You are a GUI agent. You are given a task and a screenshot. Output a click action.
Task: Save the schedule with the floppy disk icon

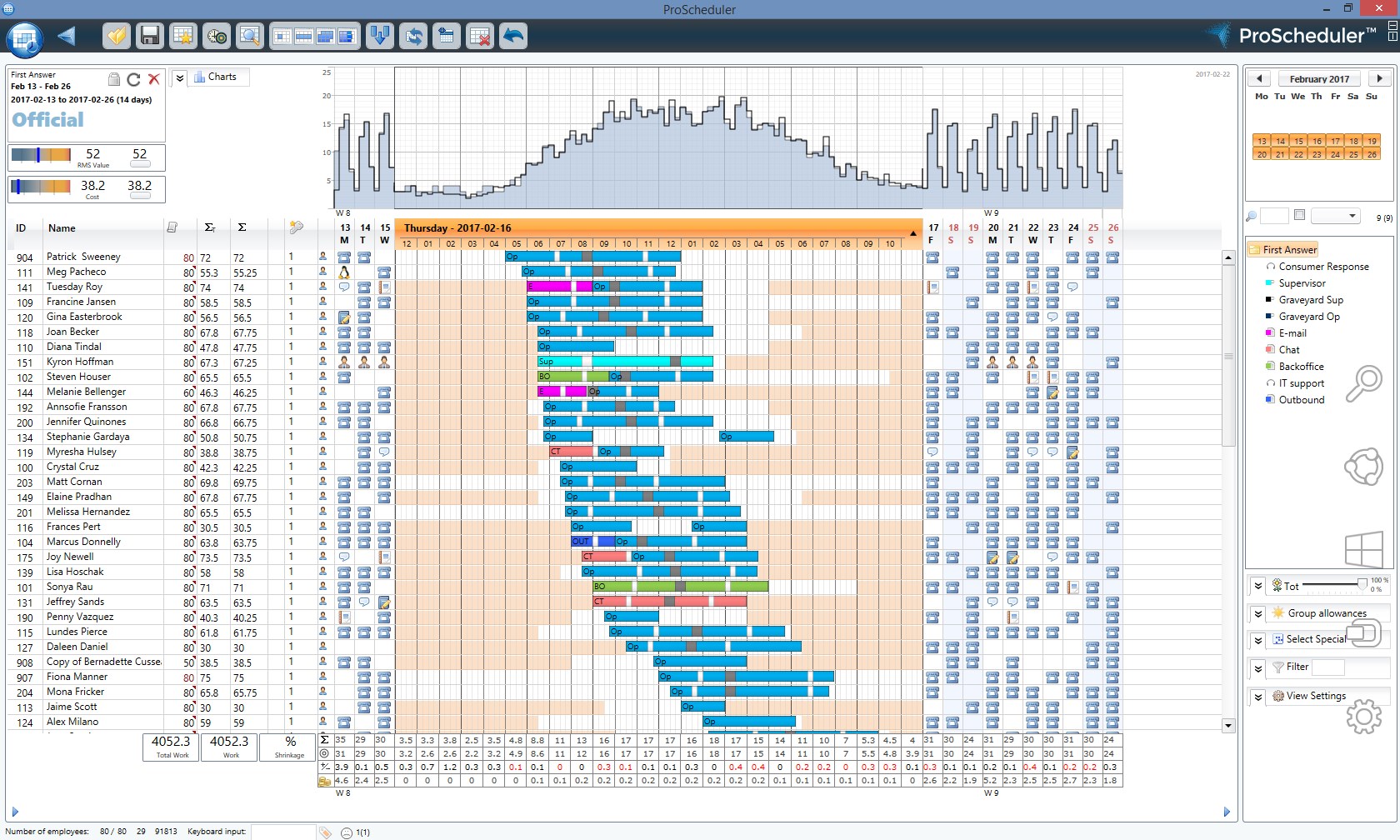click(x=150, y=36)
